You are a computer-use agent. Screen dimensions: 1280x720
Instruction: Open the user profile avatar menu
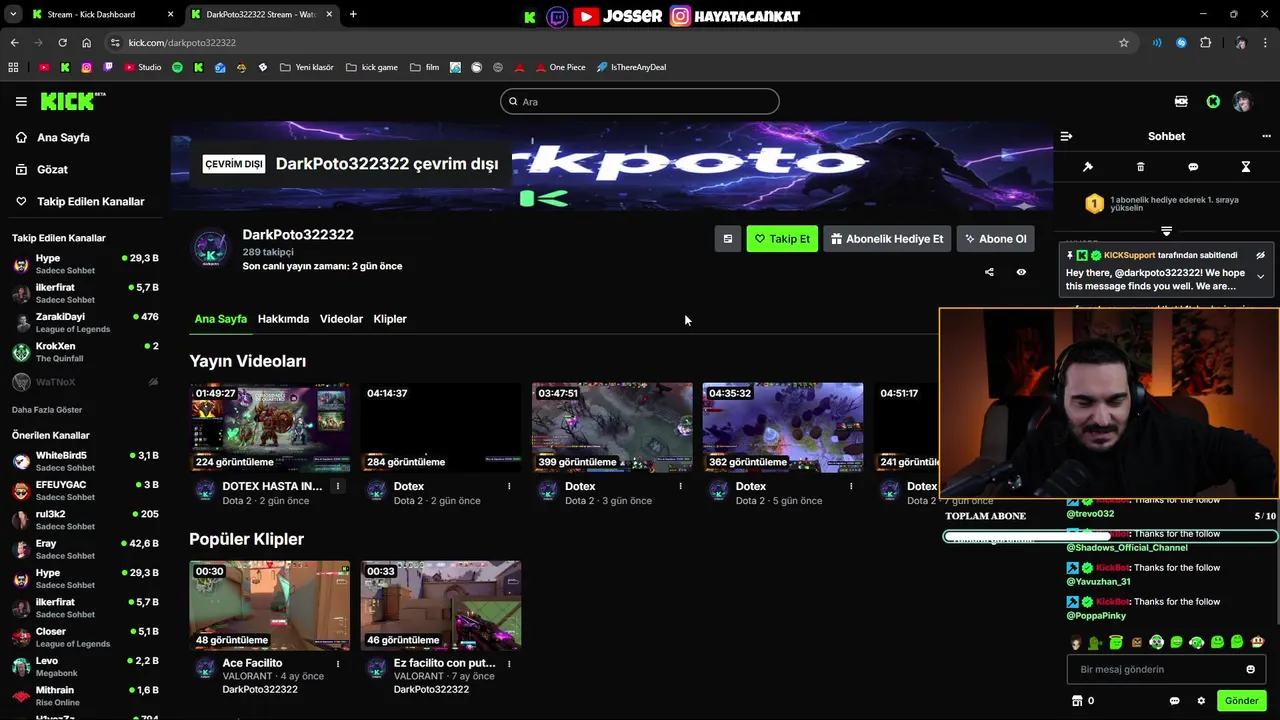tap(1242, 101)
